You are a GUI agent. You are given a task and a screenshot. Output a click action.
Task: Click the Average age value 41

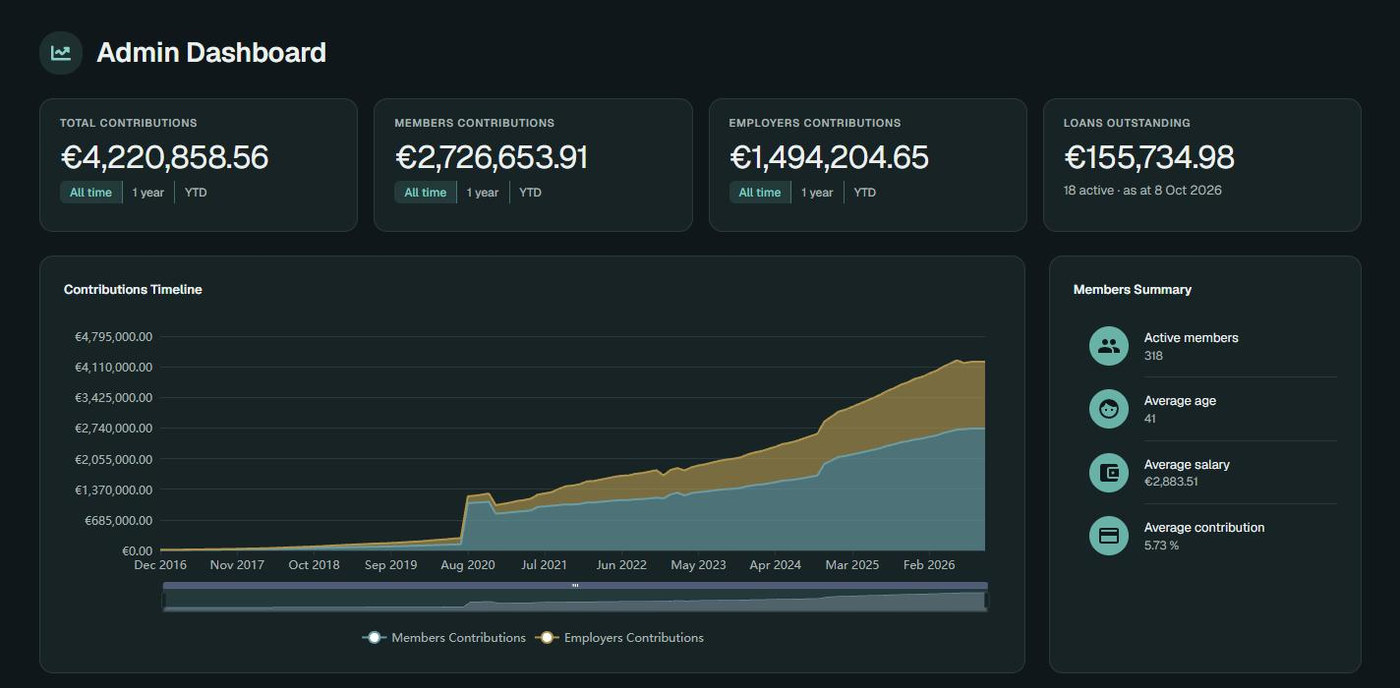pyautogui.click(x=1150, y=419)
